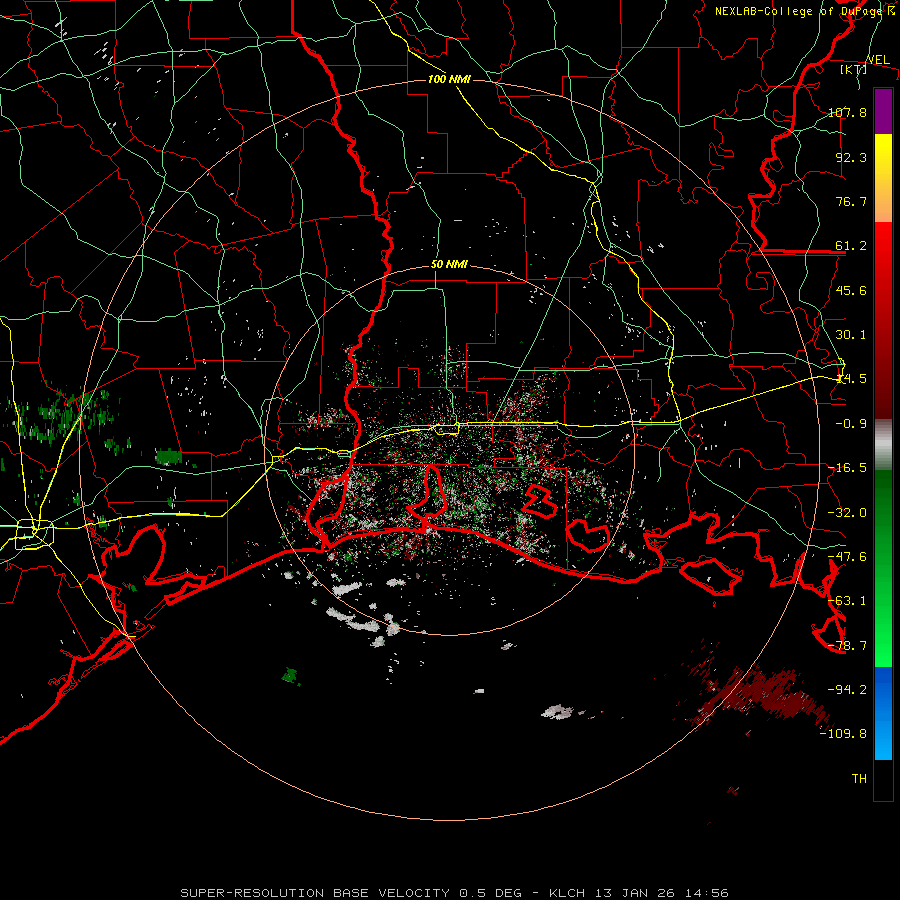Click the NEXLAB-College of DuPage label
Viewport: 900px width, 900px height.
(x=804, y=11)
